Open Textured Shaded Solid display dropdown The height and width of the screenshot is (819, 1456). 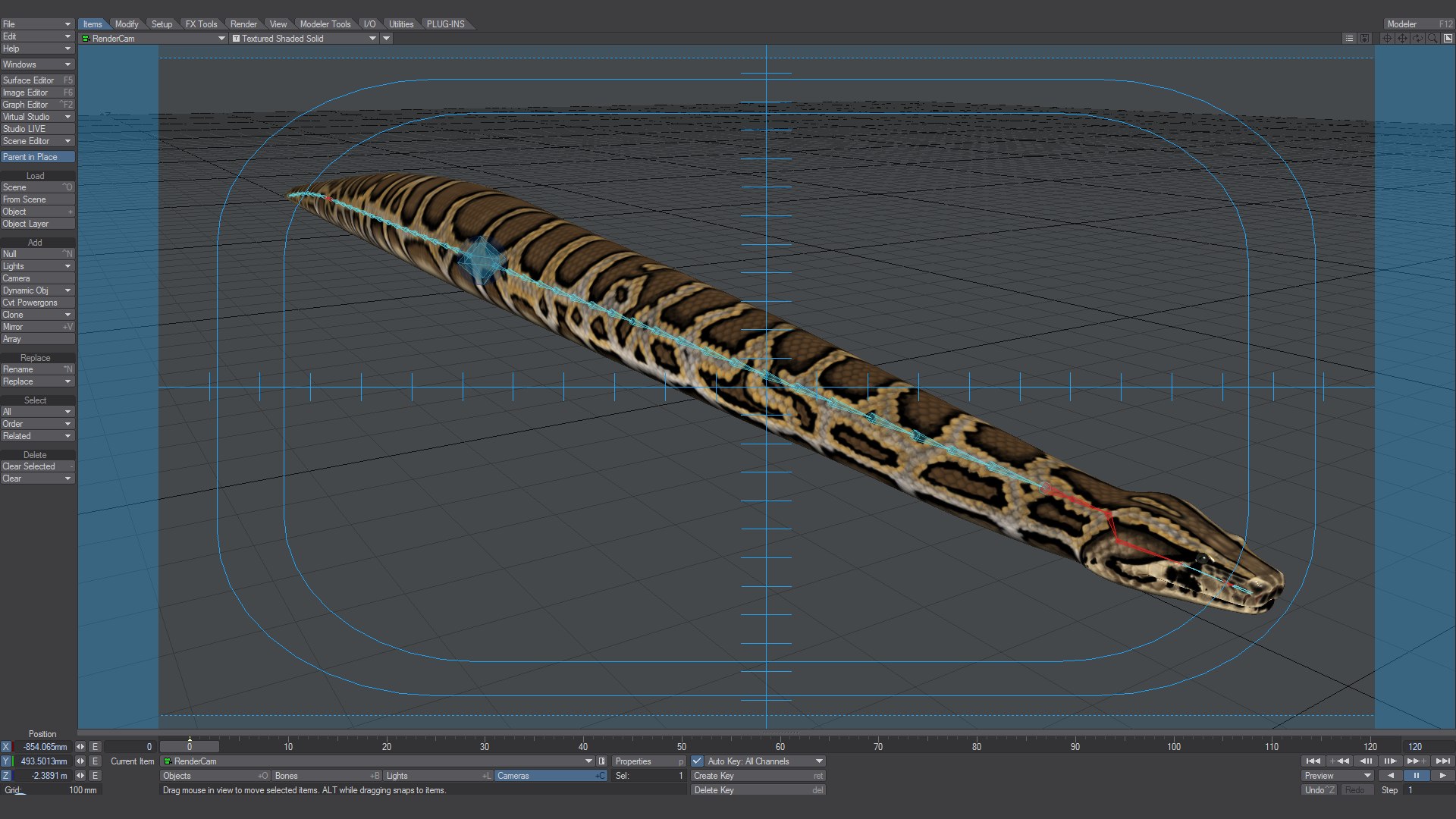(304, 39)
